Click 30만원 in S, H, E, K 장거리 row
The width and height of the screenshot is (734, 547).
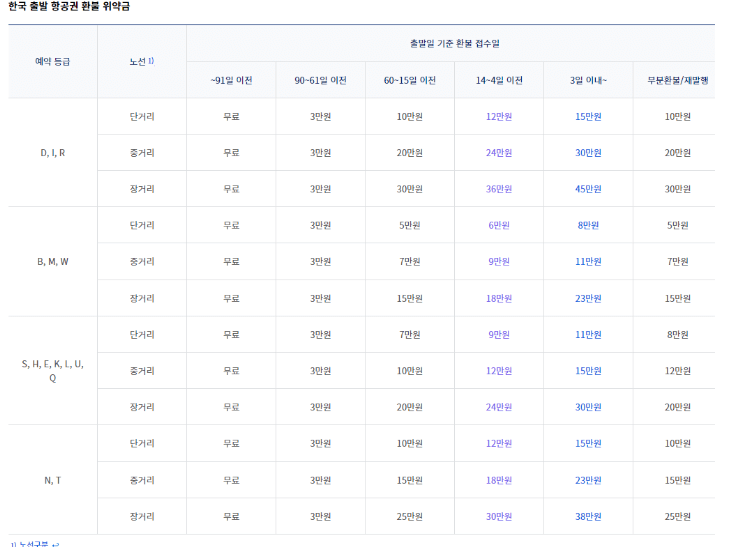[588, 407]
